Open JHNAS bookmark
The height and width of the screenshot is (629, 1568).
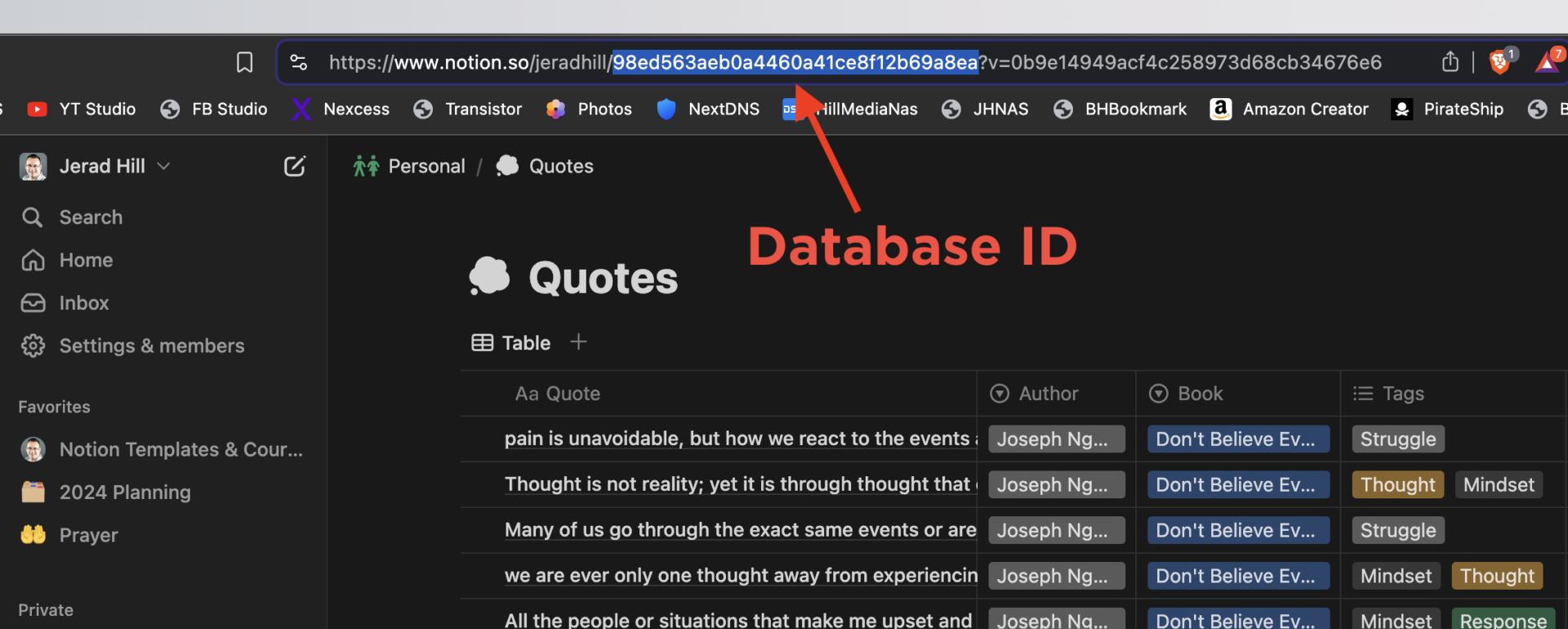pos(985,109)
